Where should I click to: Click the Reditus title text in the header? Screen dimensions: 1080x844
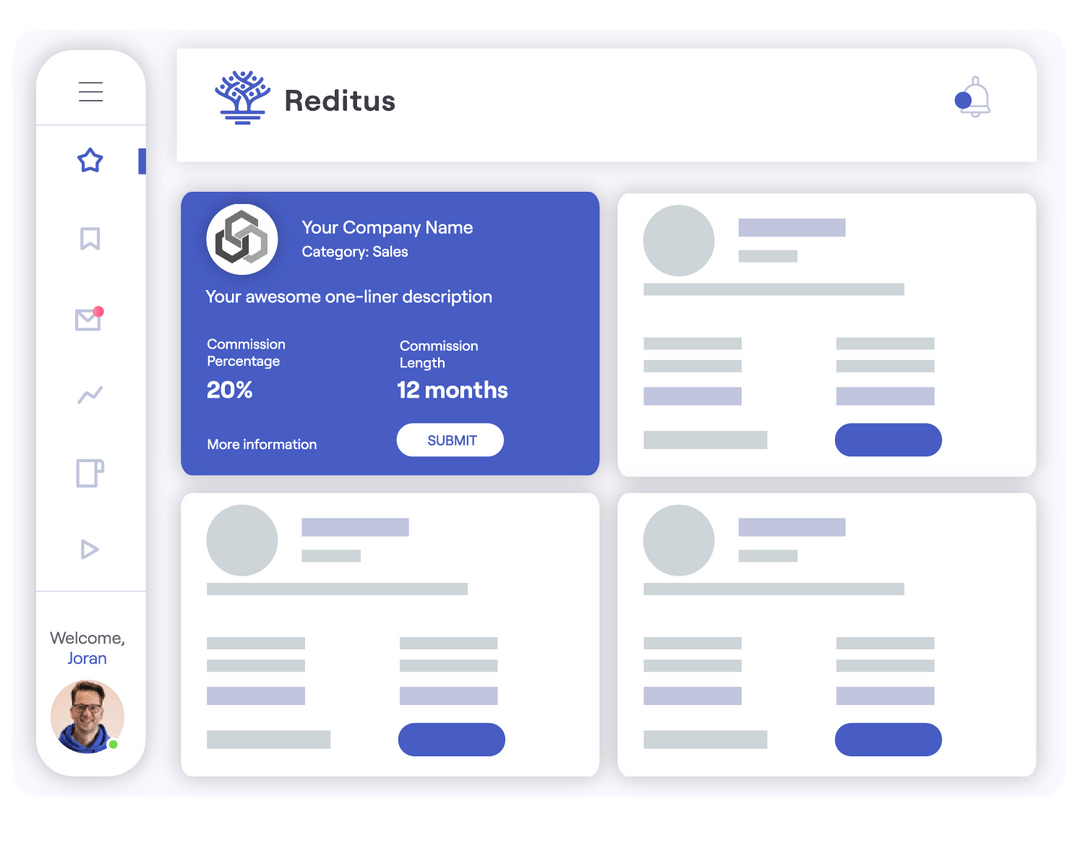pos(339,99)
